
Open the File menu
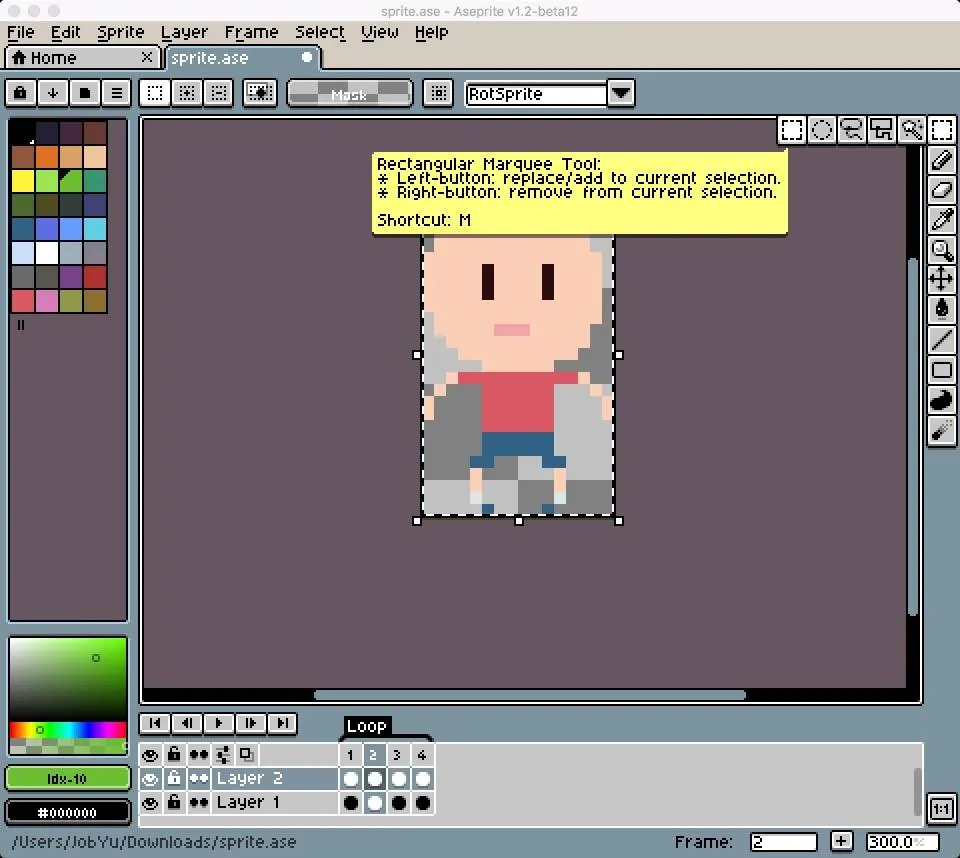(x=20, y=32)
